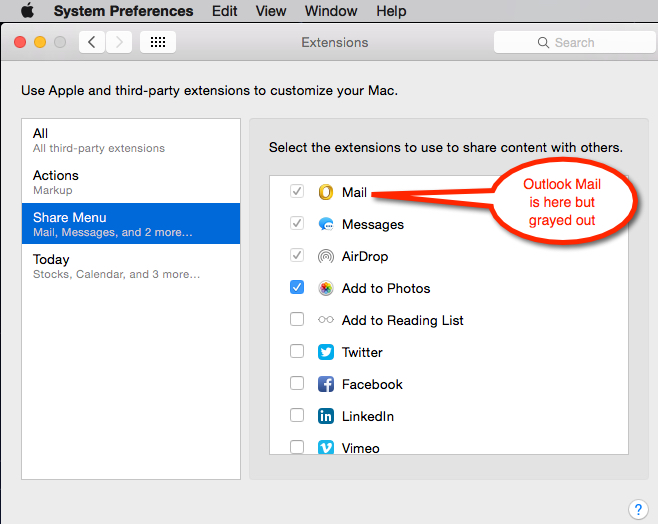658x524 pixels.
Task: Click the AirDrop radar icon
Action: pos(326,256)
